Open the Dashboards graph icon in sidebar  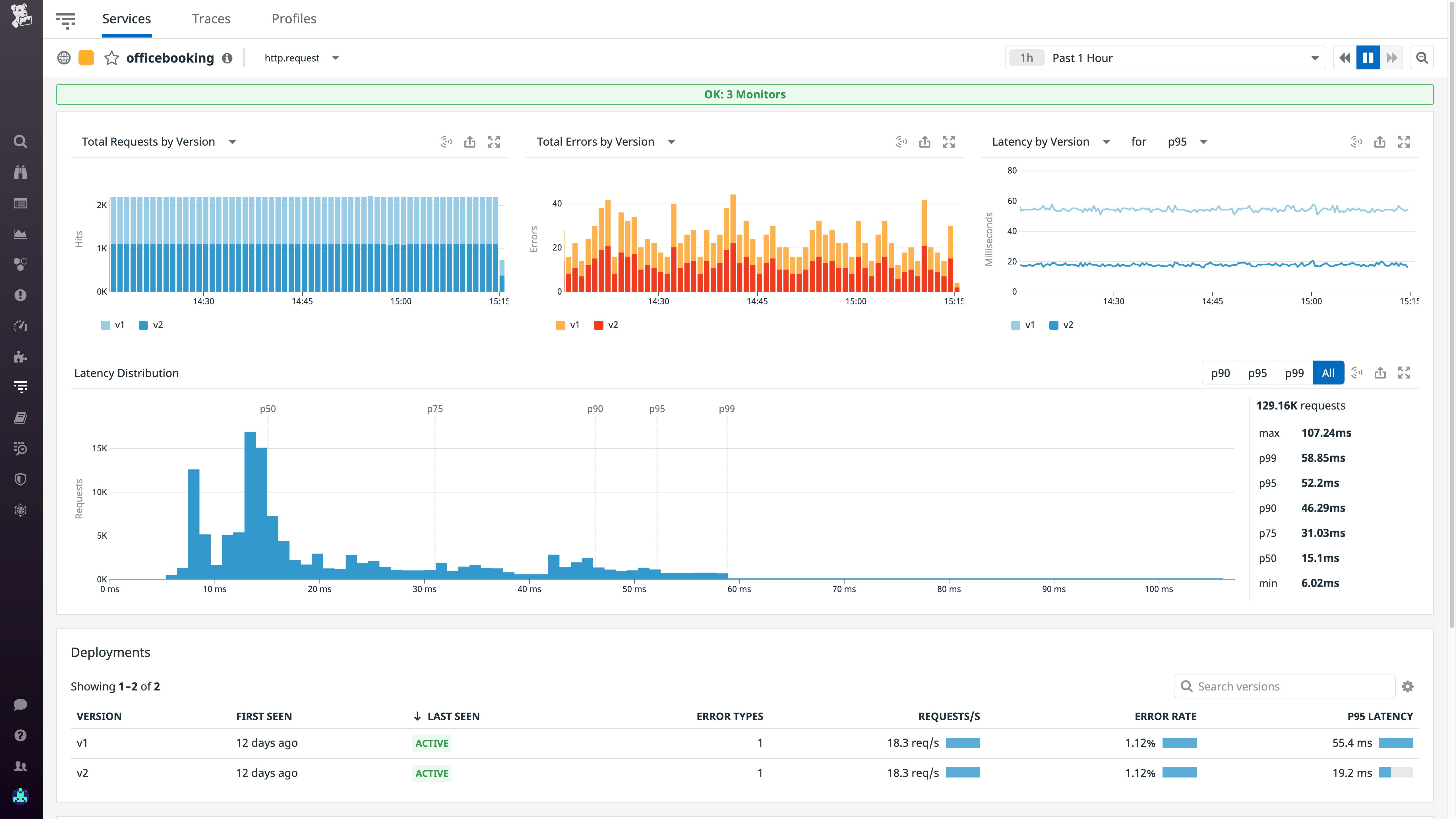tap(20, 233)
